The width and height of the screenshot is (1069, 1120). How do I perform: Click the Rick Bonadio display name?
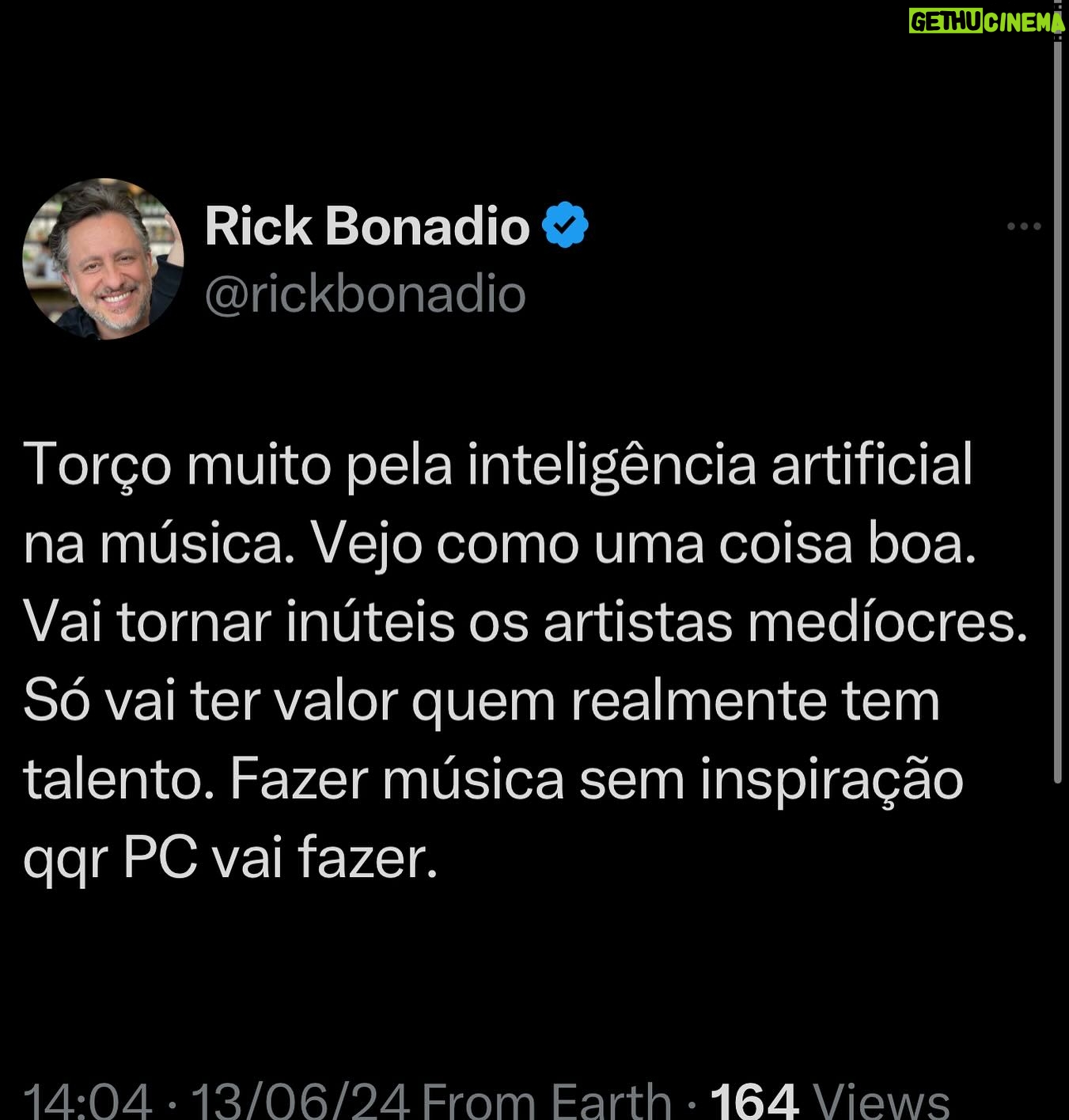(x=367, y=226)
